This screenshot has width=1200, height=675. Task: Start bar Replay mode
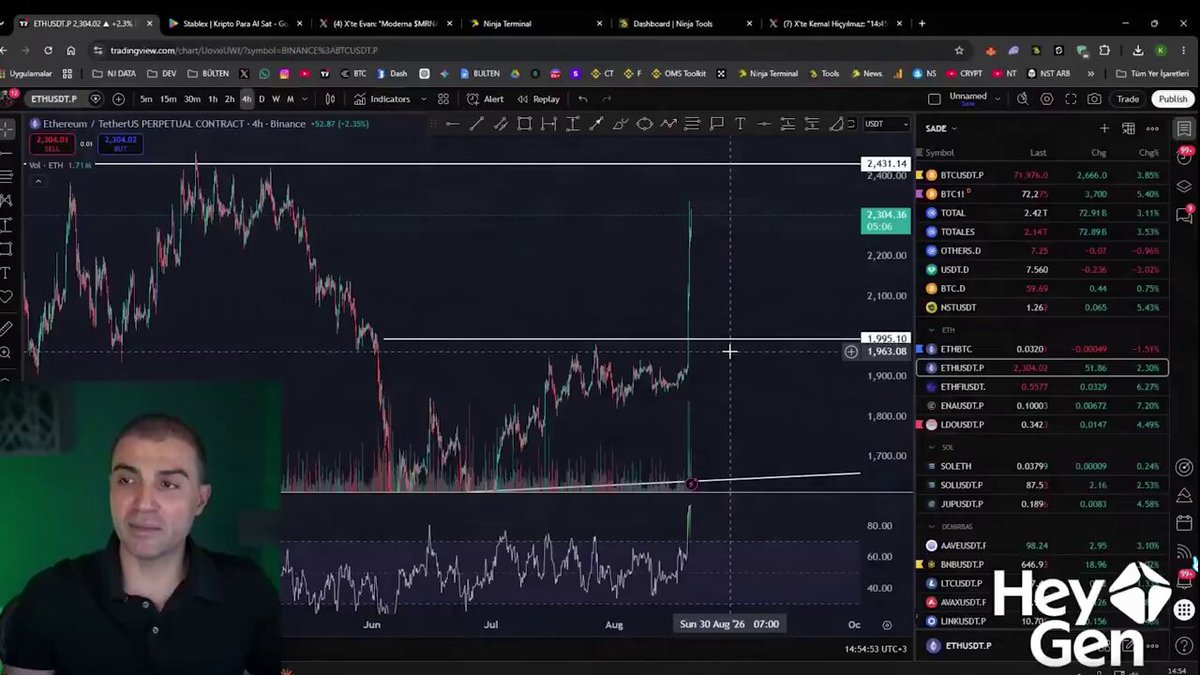click(x=539, y=99)
